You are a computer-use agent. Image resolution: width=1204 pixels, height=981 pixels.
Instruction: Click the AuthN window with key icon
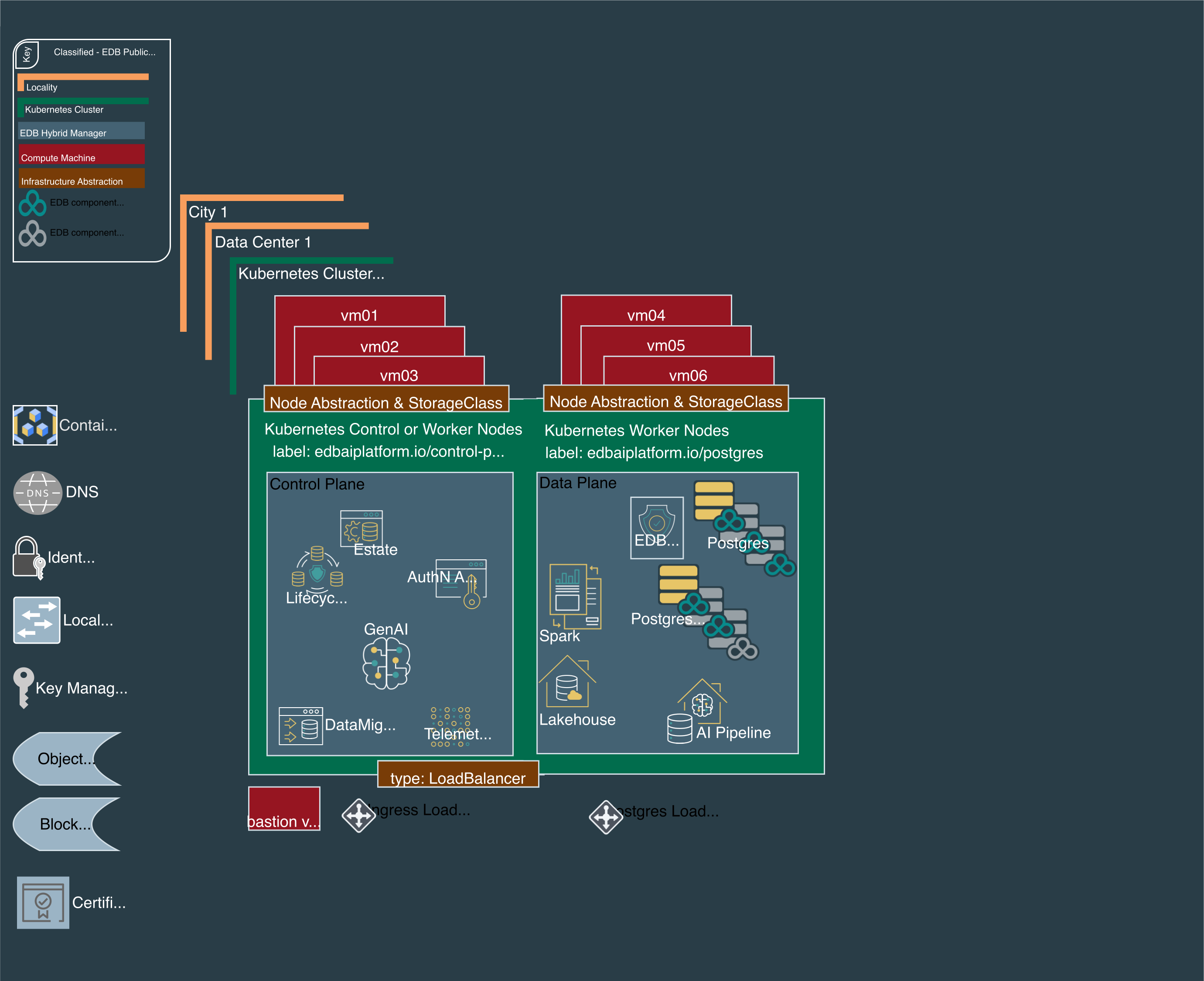[461, 583]
